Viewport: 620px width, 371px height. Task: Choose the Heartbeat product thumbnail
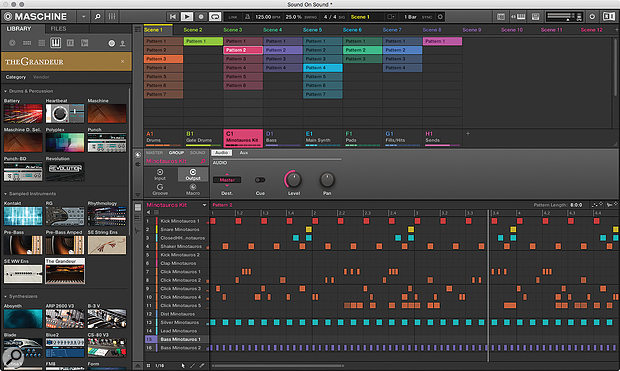point(65,114)
